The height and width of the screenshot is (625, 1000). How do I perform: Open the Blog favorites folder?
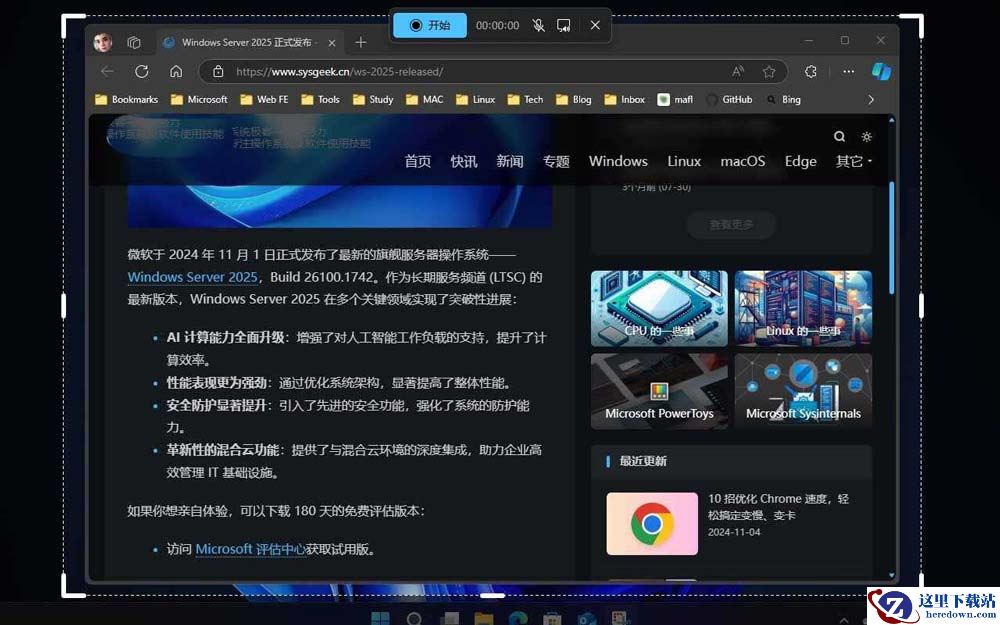click(x=574, y=99)
